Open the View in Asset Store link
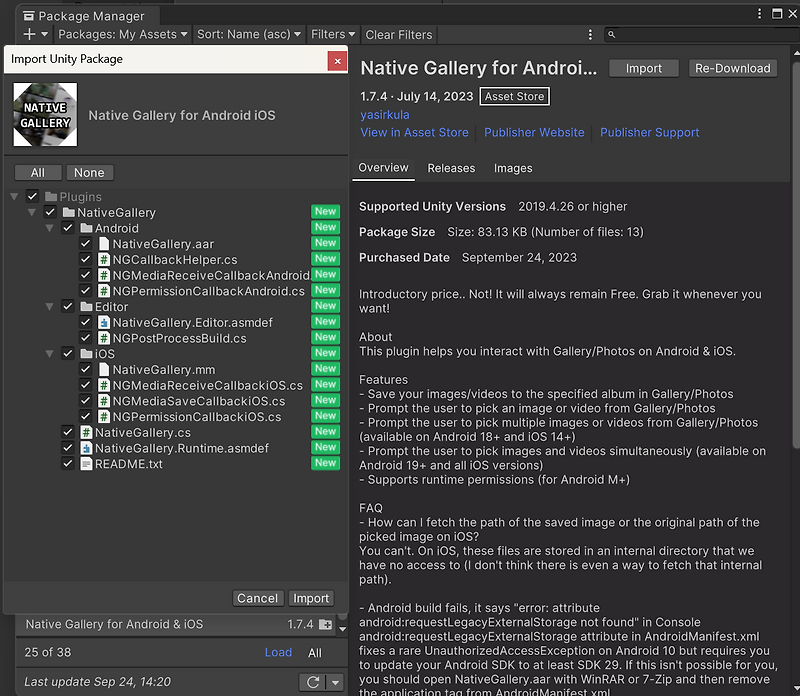Viewport: 800px width, 696px height. (414, 132)
